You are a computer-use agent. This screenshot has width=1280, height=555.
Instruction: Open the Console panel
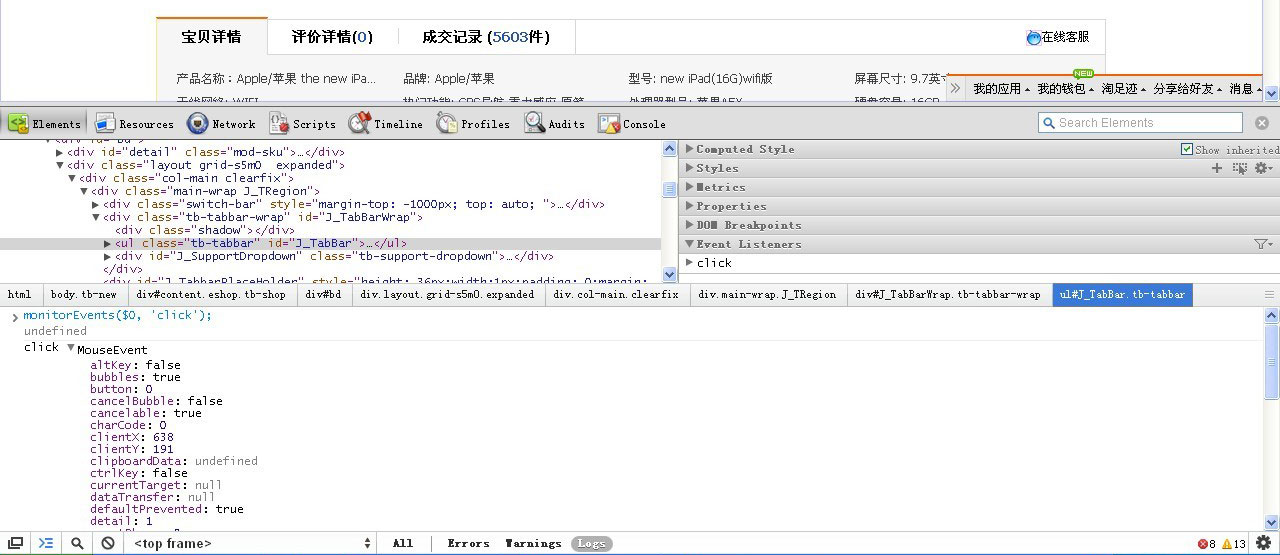[x=632, y=124]
